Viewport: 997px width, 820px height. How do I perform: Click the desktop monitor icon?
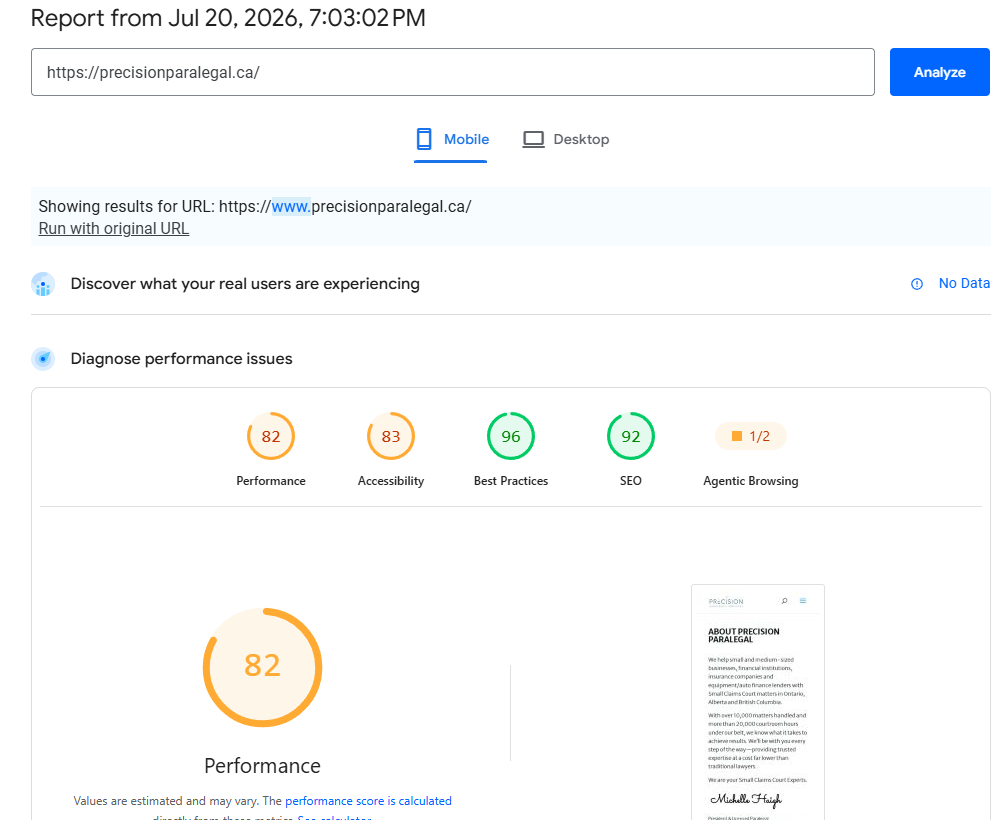click(533, 139)
